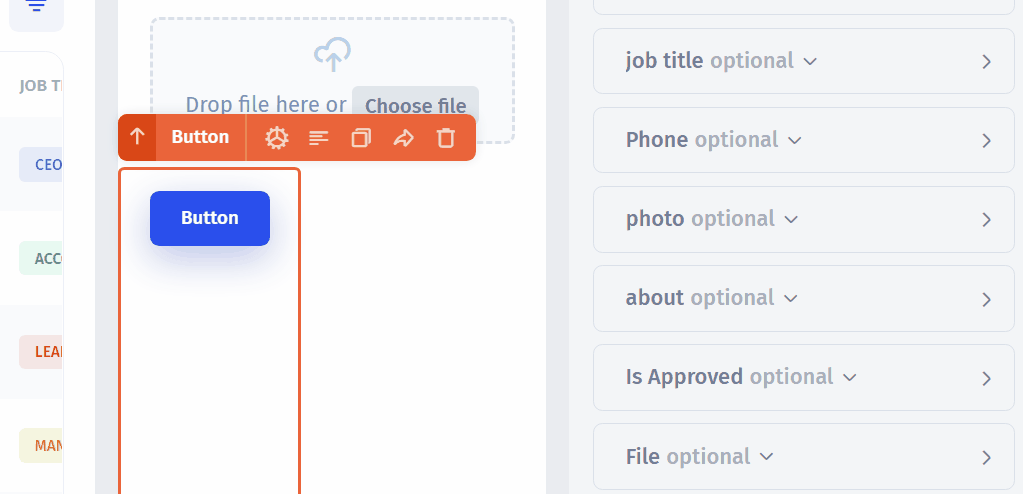Image resolution: width=1023 pixels, height=494 pixels.
Task: Select parent element up-arrow icon
Action: tap(138, 137)
